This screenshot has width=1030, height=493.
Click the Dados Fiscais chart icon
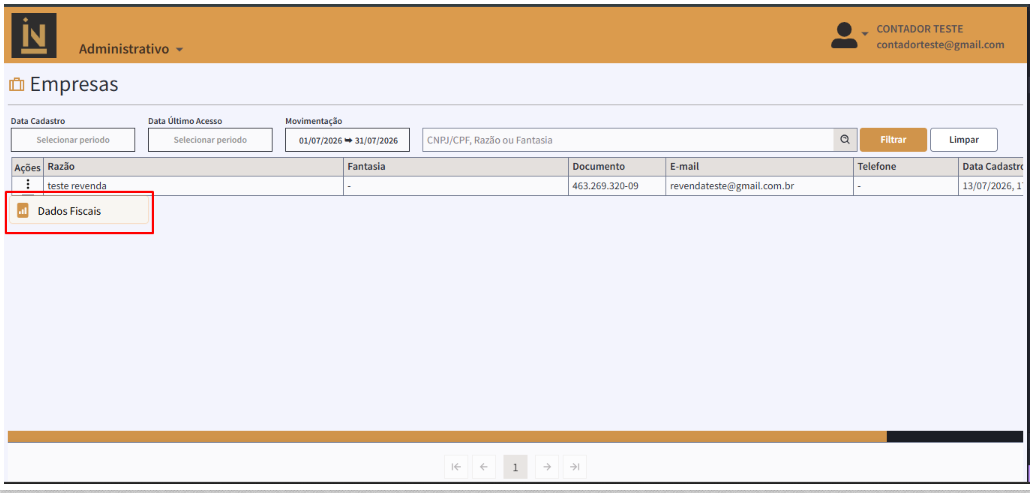[22, 211]
